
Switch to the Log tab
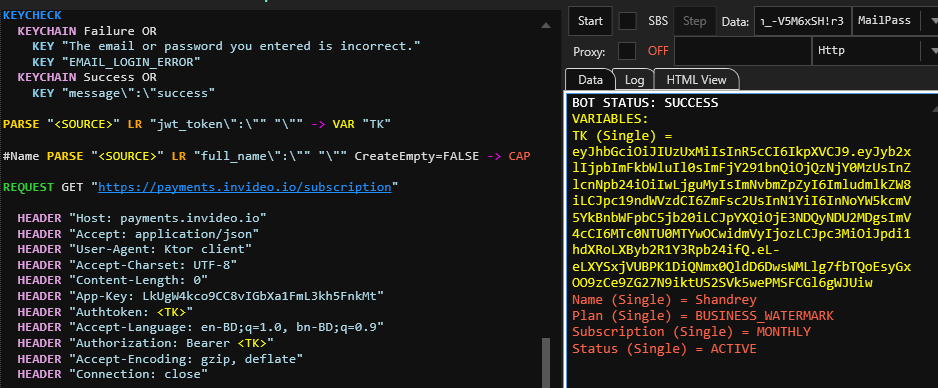(634, 80)
